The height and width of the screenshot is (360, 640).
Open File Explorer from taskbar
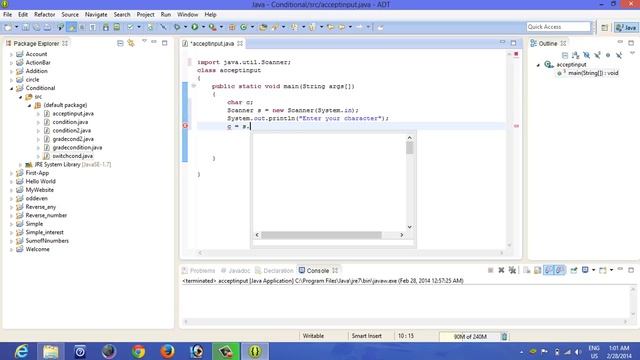(51, 351)
